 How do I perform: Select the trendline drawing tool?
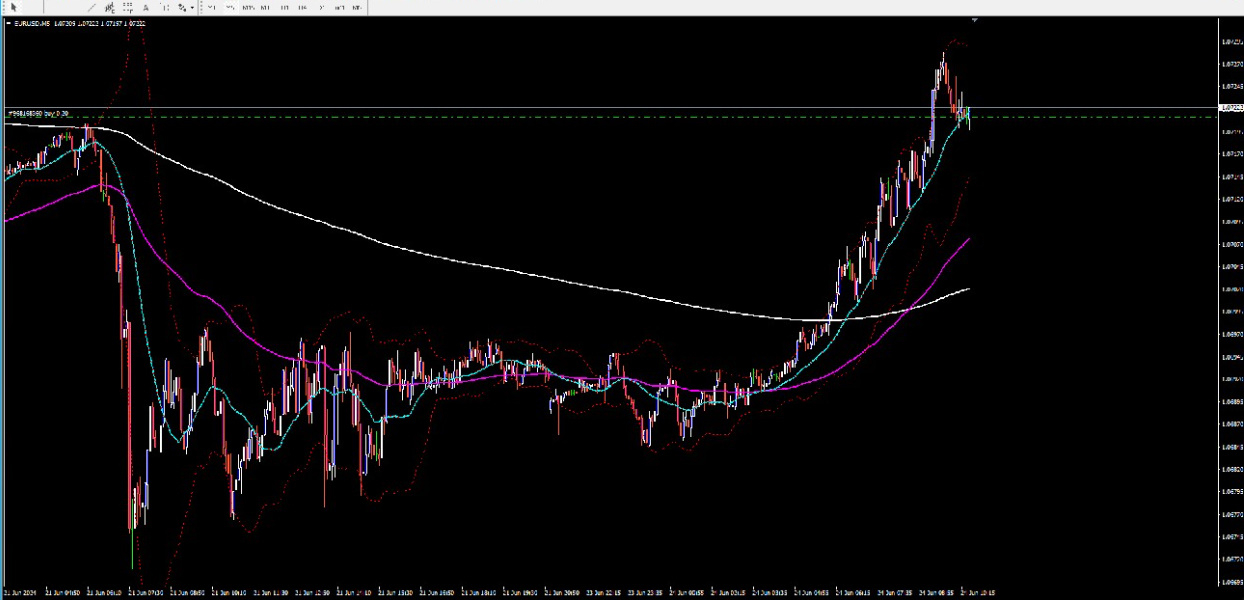pos(92,7)
